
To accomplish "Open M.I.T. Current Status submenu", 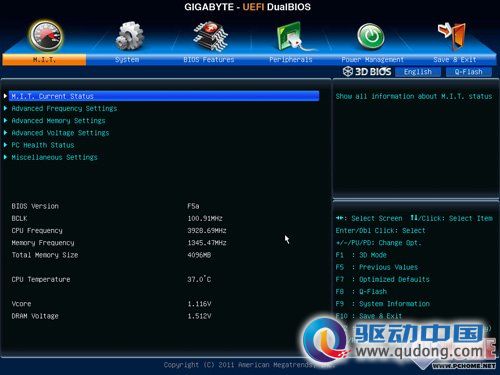I will pyautogui.click(x=164, y=96).
